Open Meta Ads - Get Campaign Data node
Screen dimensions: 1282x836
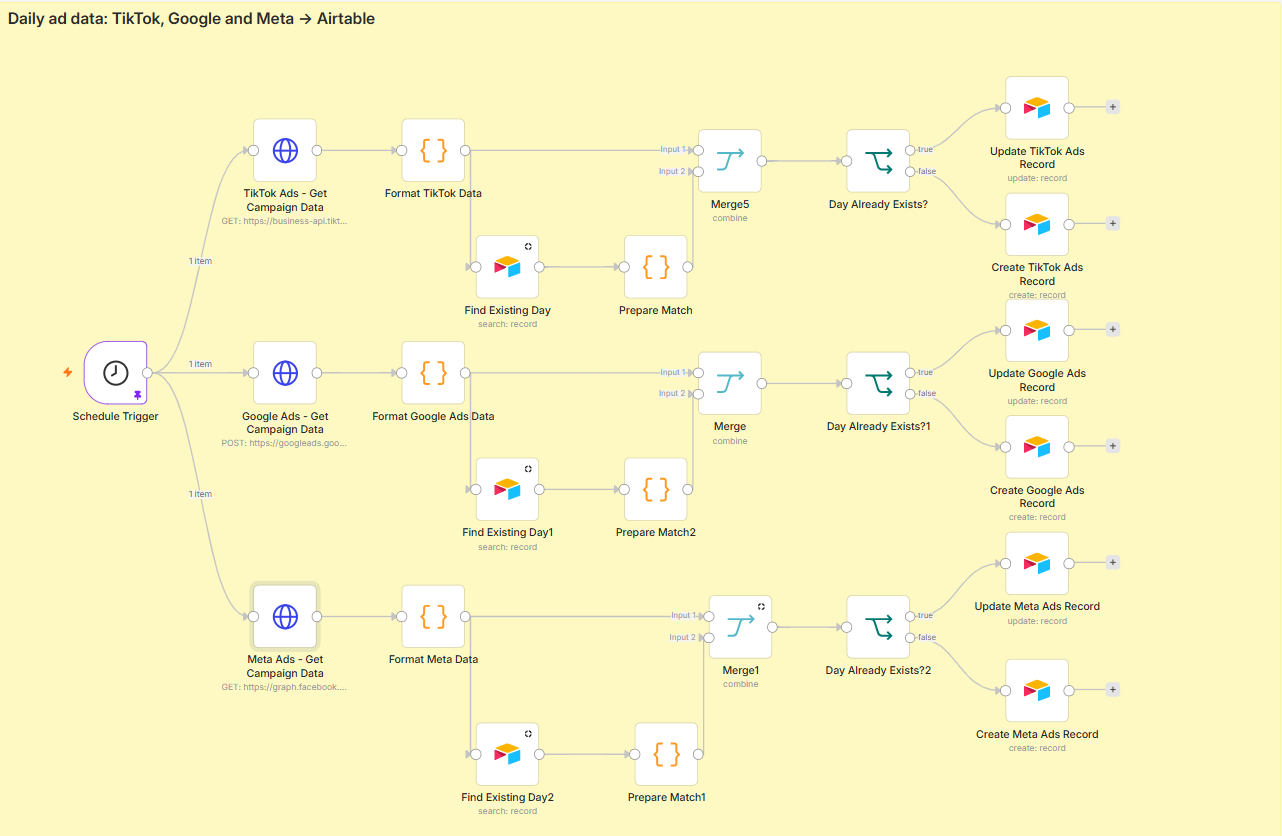[x=285, y=617]
